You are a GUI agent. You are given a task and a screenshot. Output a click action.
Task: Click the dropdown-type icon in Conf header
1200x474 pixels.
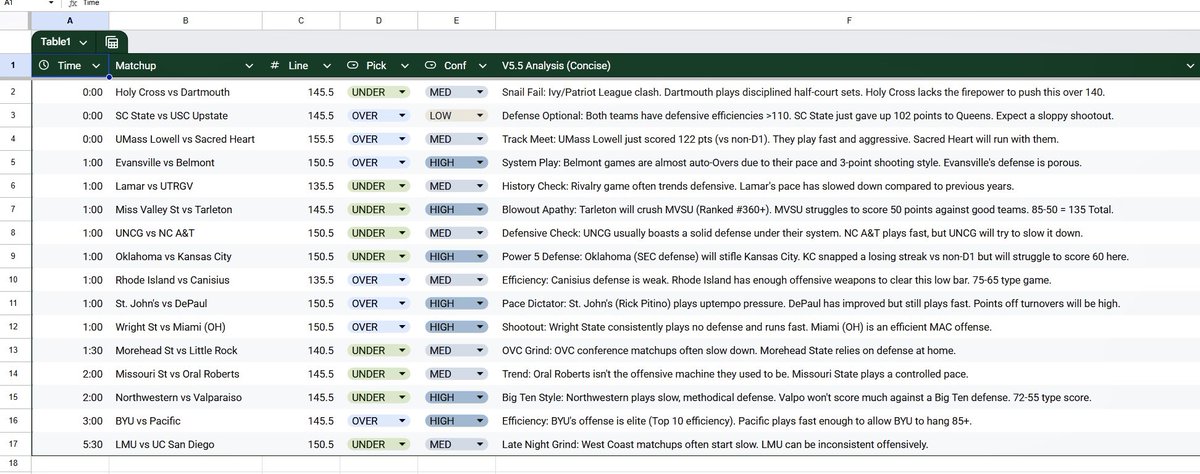pos(431,65)
